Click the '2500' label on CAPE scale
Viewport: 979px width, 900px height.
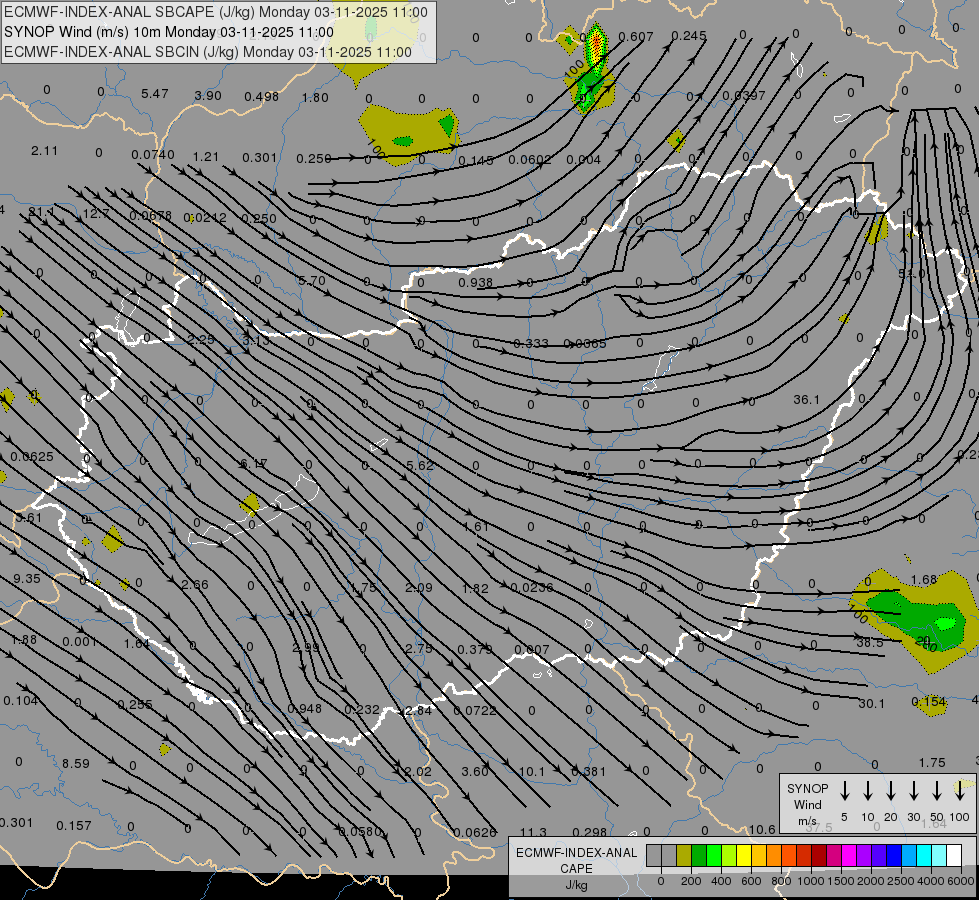coord(901,881)
